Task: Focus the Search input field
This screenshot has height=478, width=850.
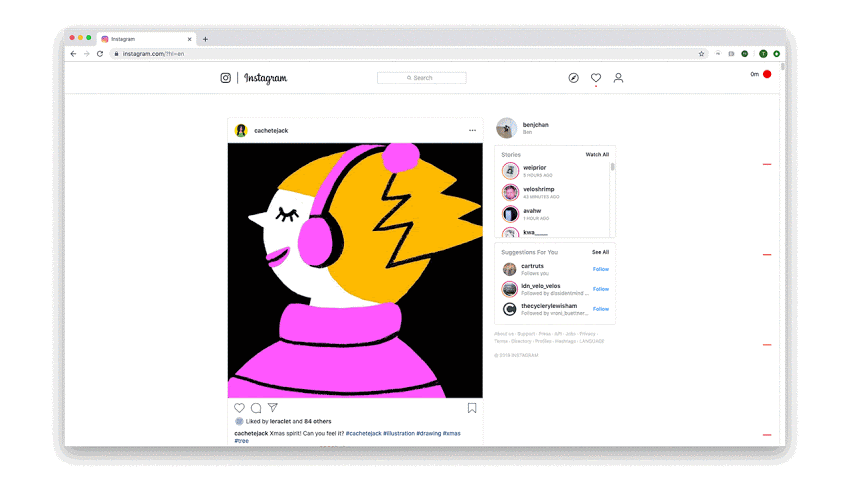Action: click(x=422, y=78)
